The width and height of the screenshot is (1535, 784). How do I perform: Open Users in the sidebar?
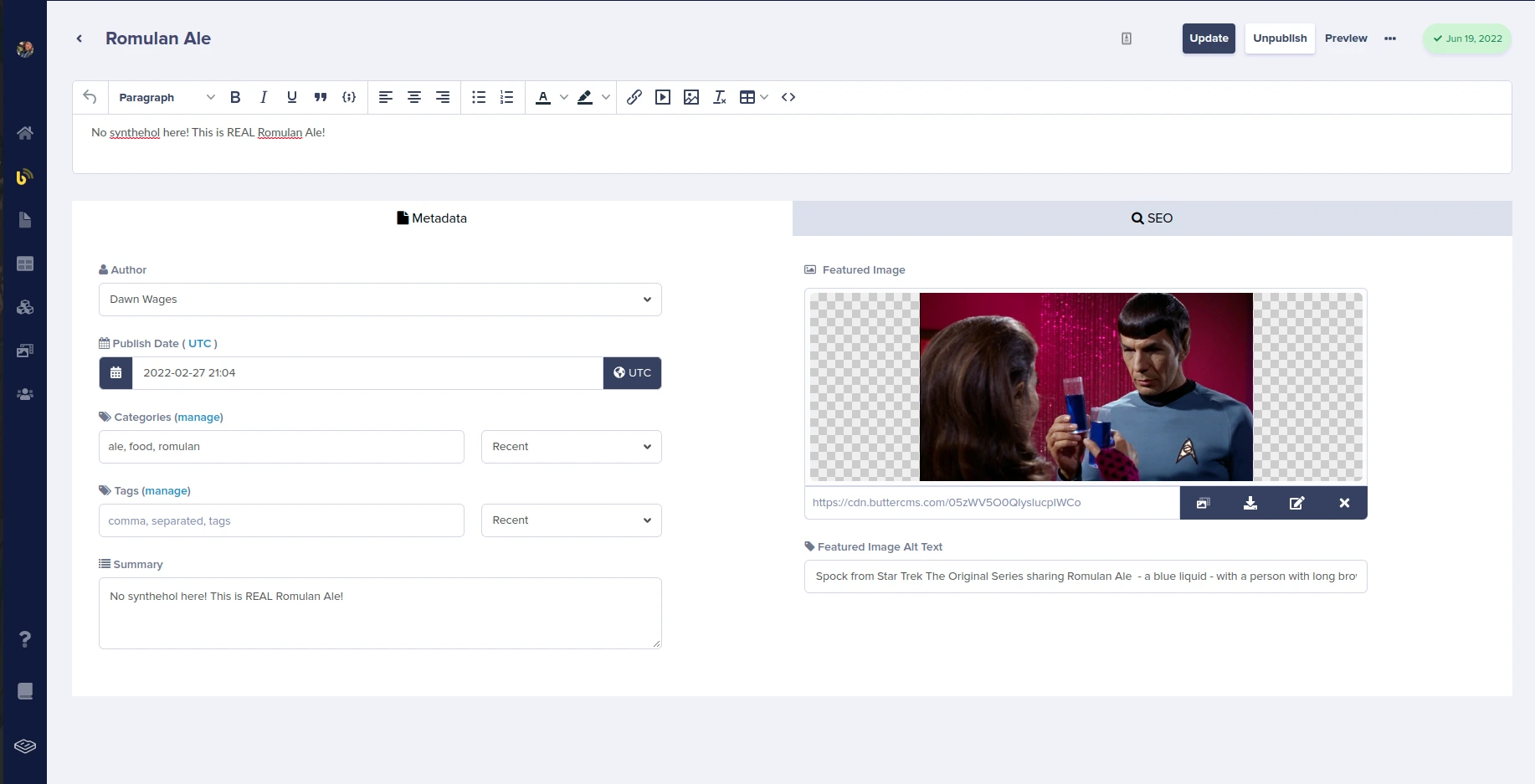tap(25, 394)
